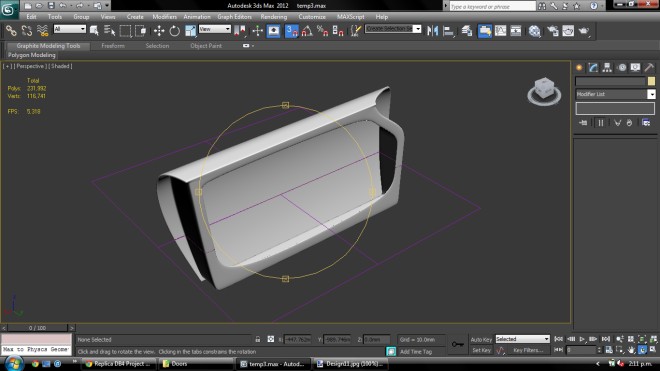The height and width of the screenshot is (371, 660).
Task: Click the Use Pivot Point Center icon
Action: pos(240,31)
